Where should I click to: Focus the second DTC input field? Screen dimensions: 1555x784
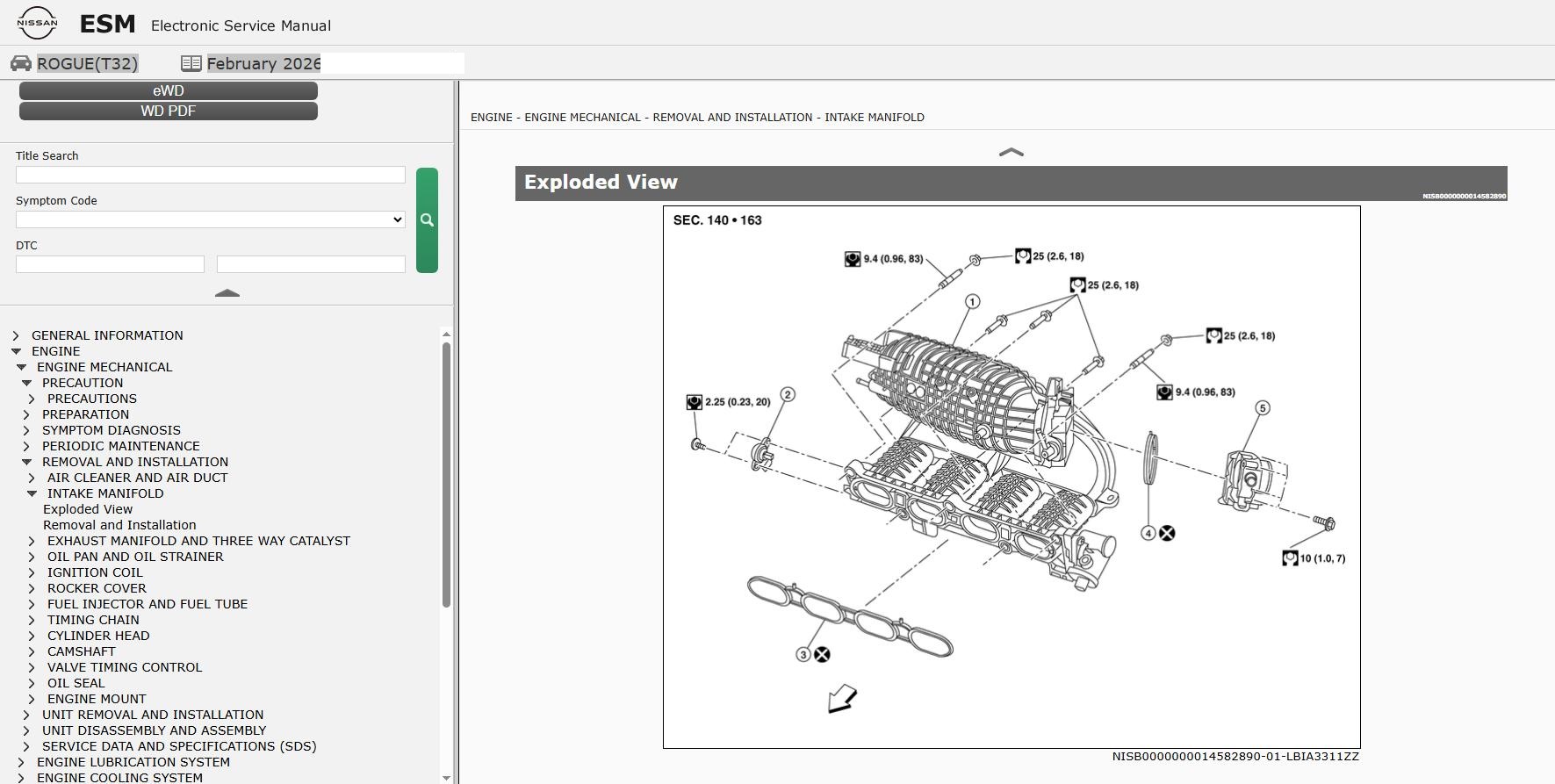pyautogui.click(x=311, y=264)
